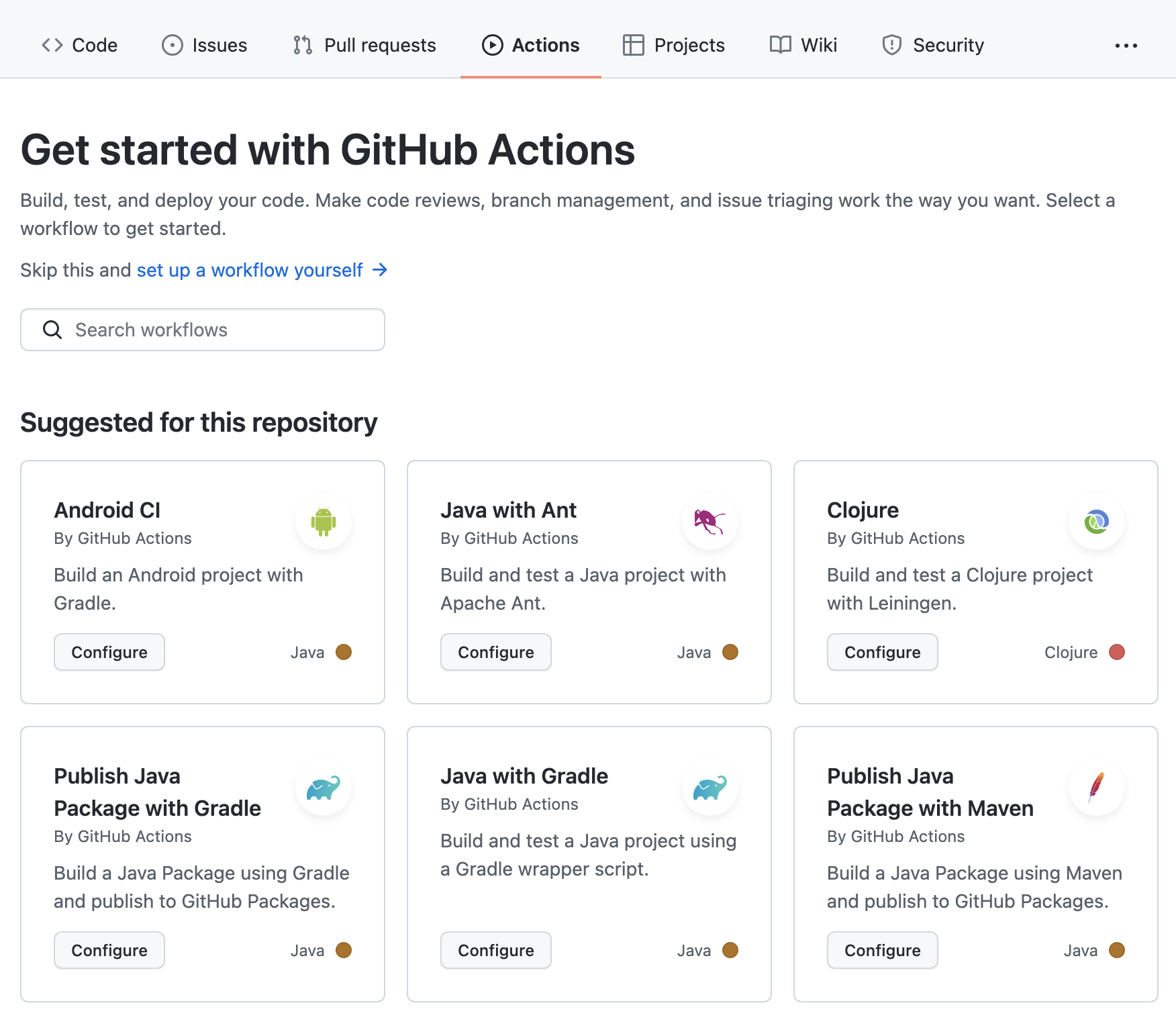The image size is (1176, 1030).
Task: Open the overflow ellipsis menu
Action: click(x=1126, y=45)
